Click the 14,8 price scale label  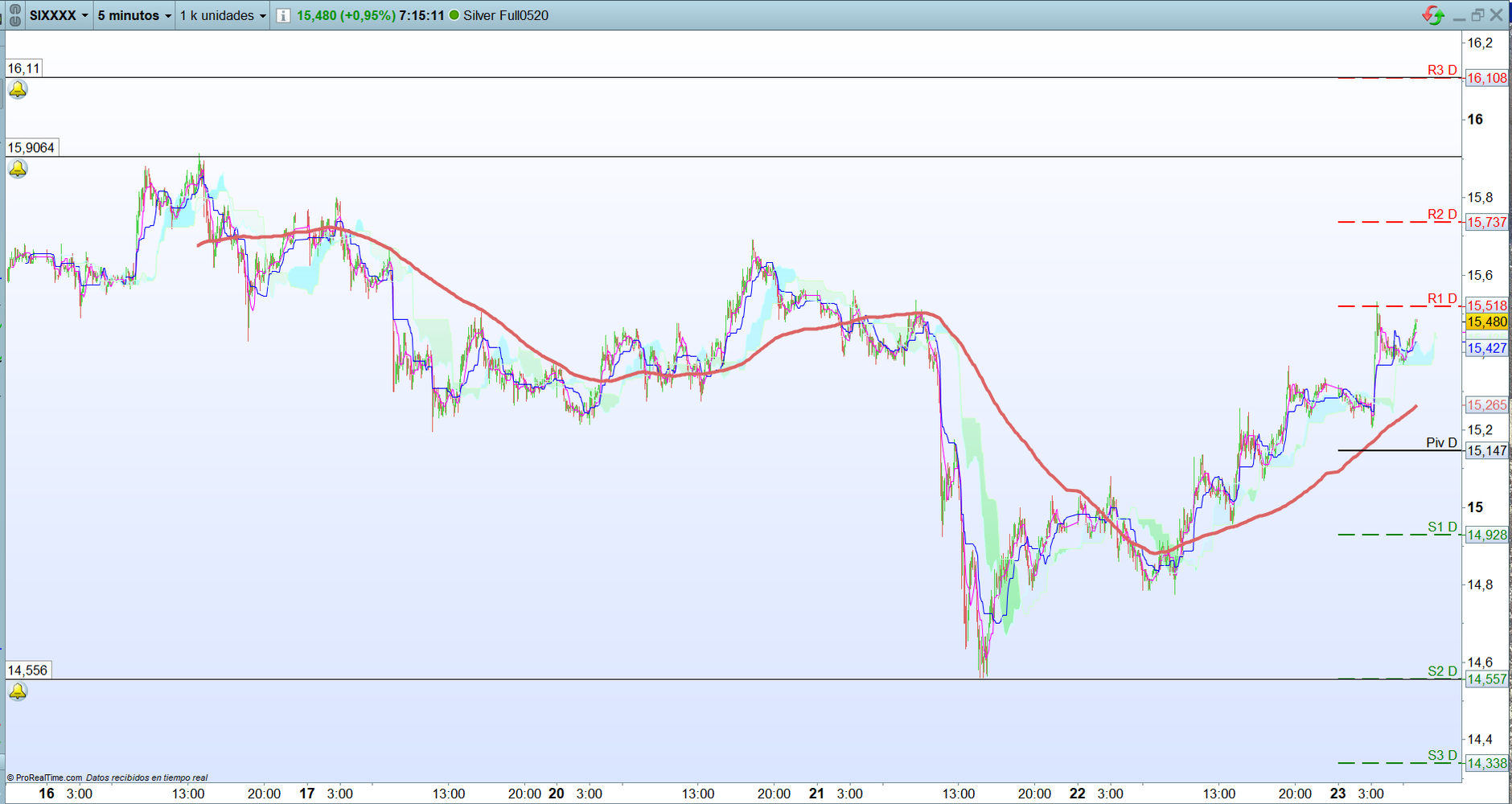(1480, 585)
